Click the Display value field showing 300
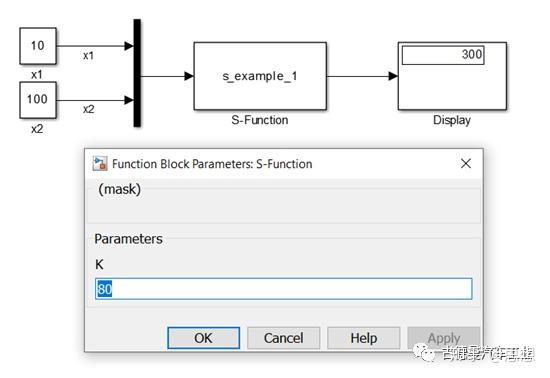 pos(443,55)
